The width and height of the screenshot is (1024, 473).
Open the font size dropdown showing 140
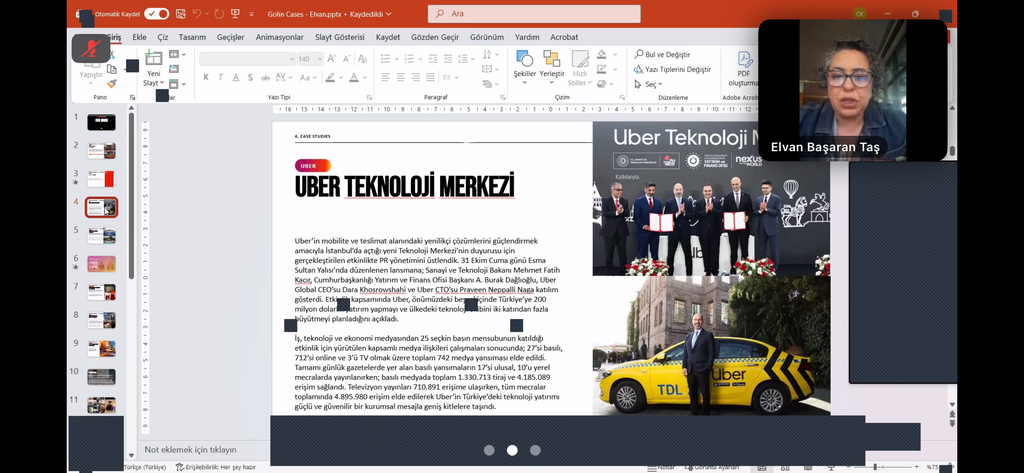pos(317,59)
